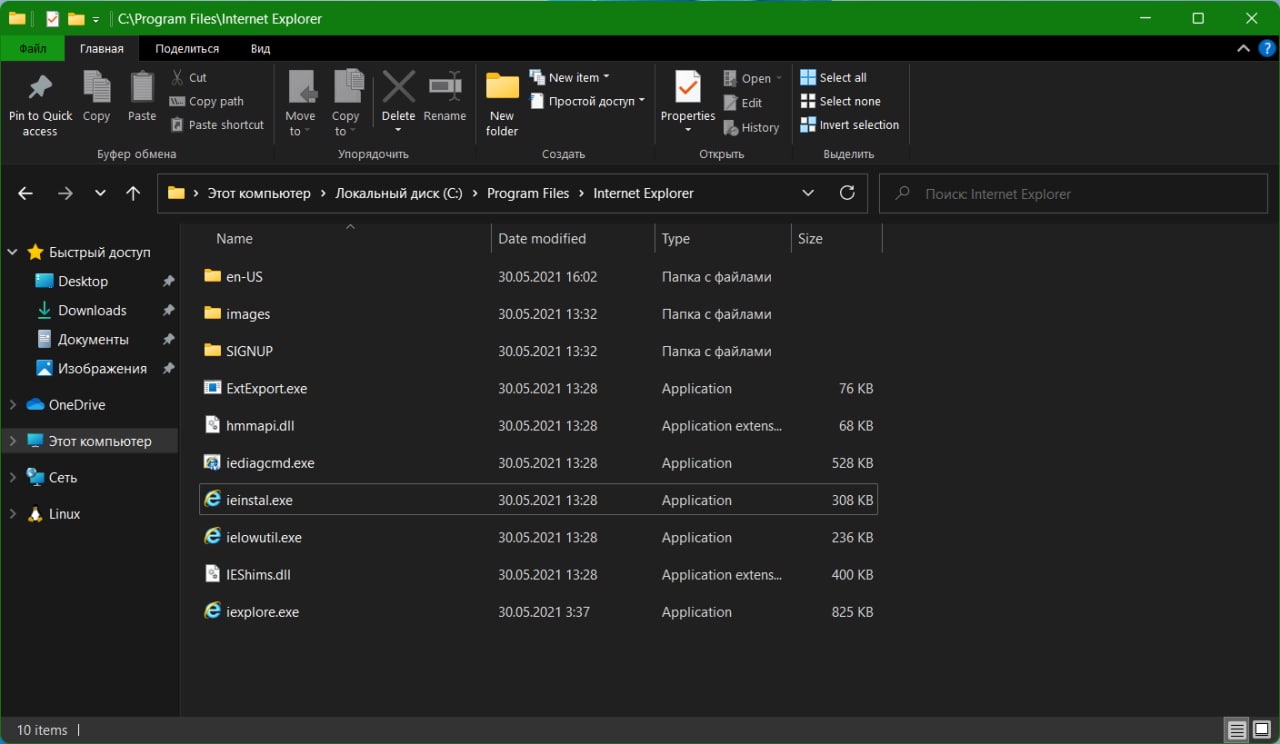This screenshot has width=1280, height=744.
Task: Show file History
Action: point(750,127)
